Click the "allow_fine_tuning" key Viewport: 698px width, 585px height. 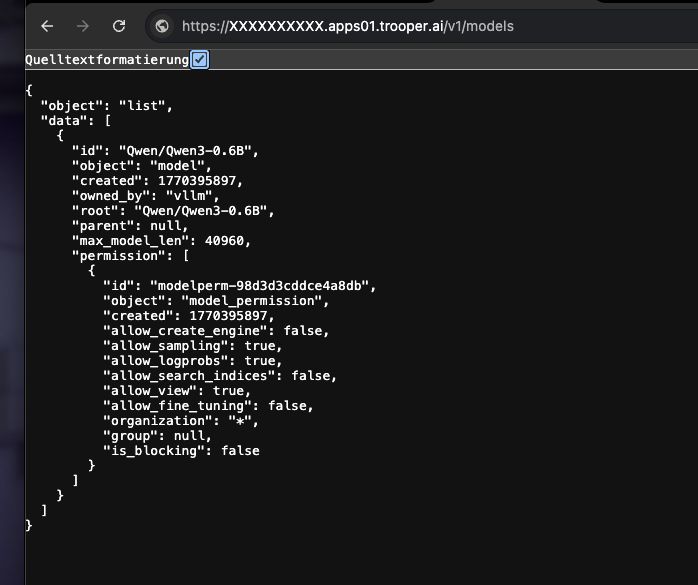[181, 406]
